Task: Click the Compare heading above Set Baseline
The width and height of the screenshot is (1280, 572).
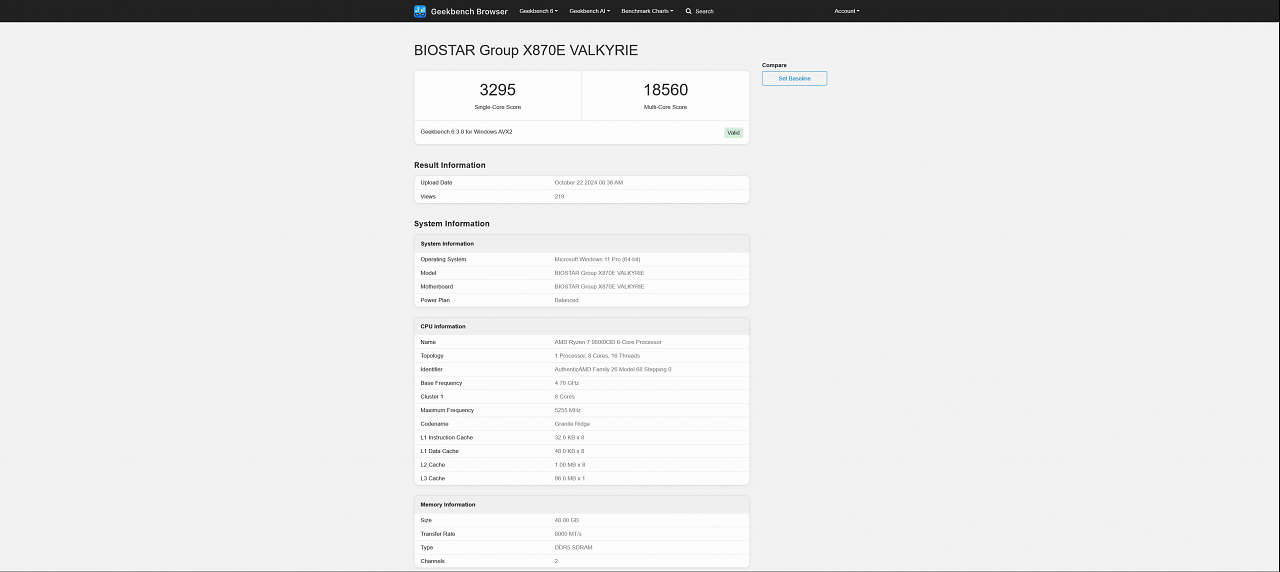Action: tap(774, 65)
